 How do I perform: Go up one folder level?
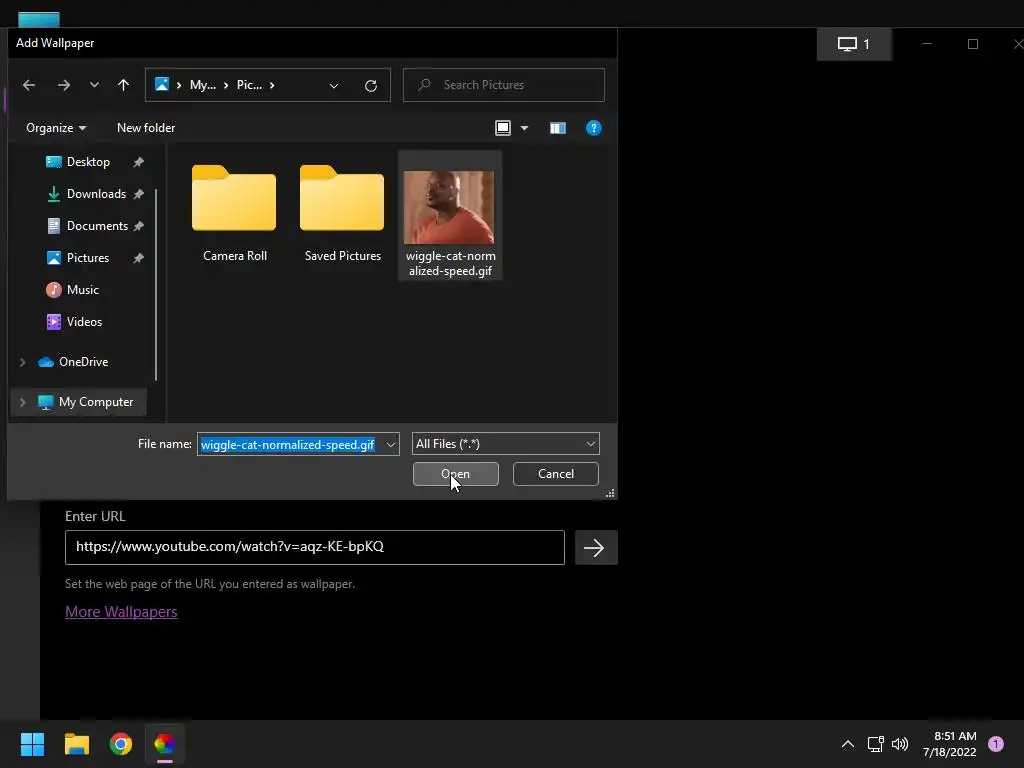pos(123,85)
